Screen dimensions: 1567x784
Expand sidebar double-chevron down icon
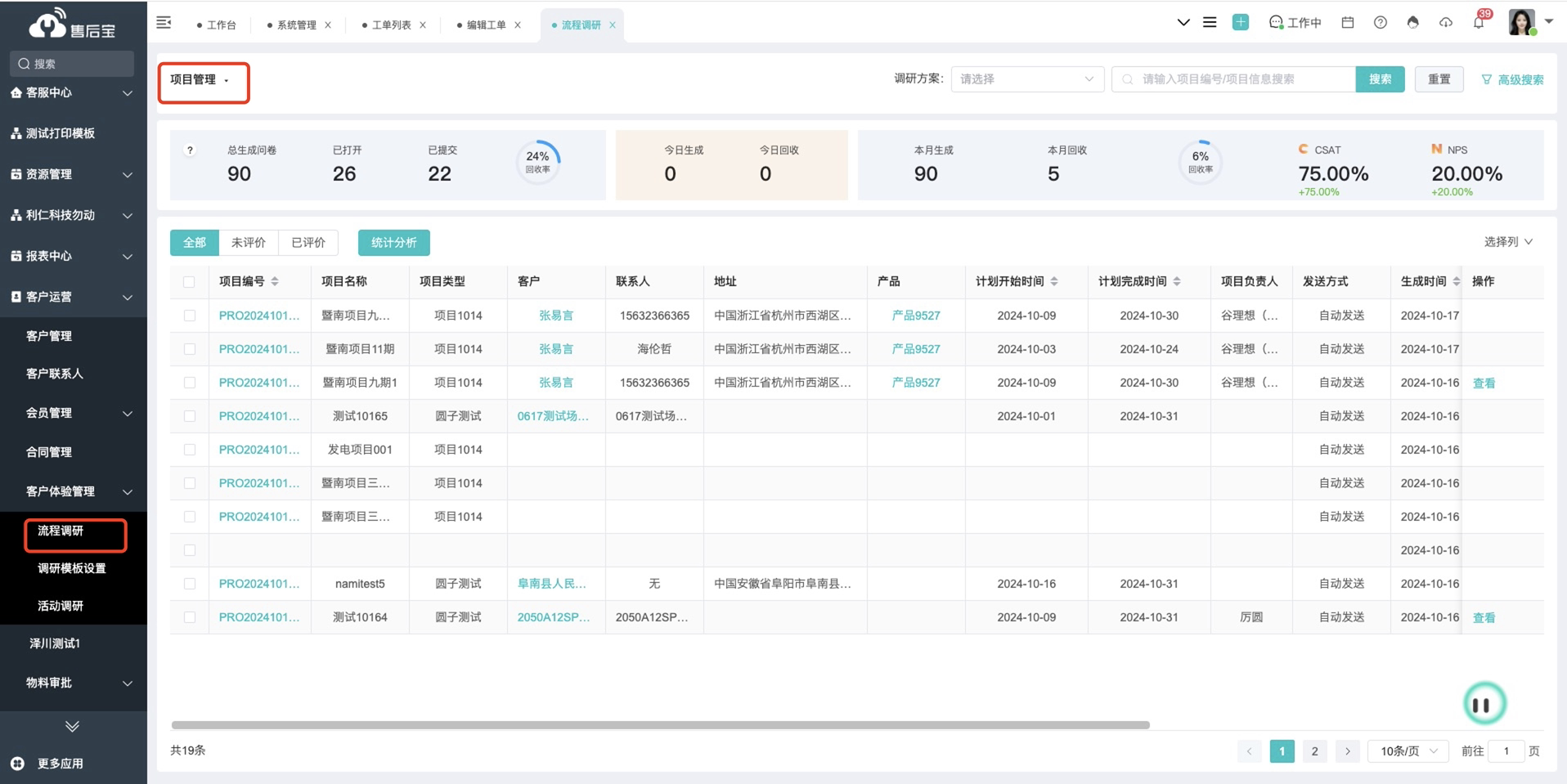73,726
